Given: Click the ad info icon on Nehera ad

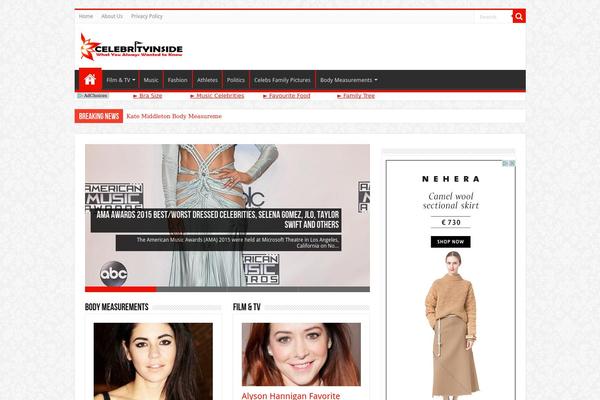Looking at the screenshot, I should click(x=505, y=163).
